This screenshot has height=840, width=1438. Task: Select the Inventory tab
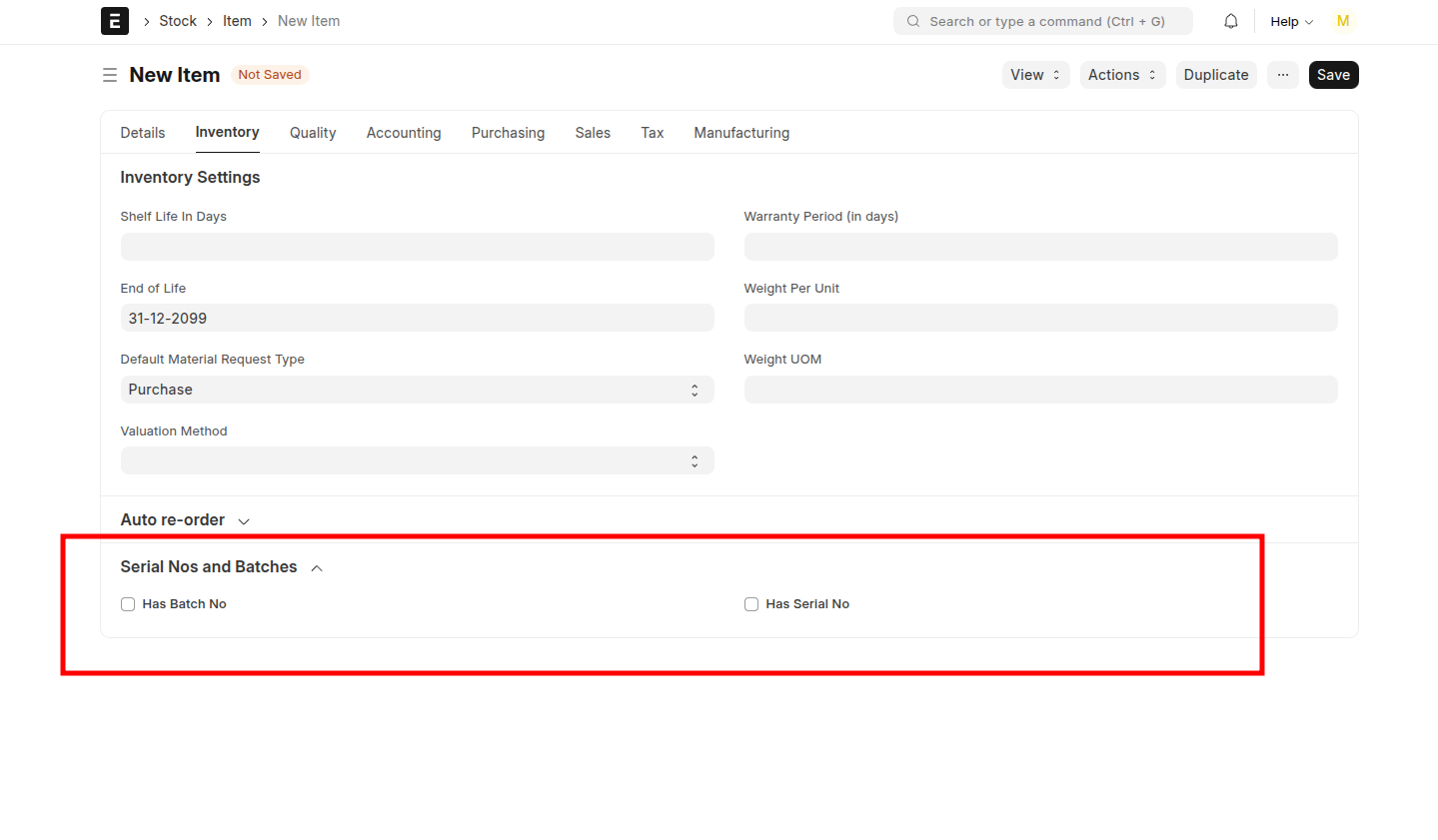click(x=227, y=132)
